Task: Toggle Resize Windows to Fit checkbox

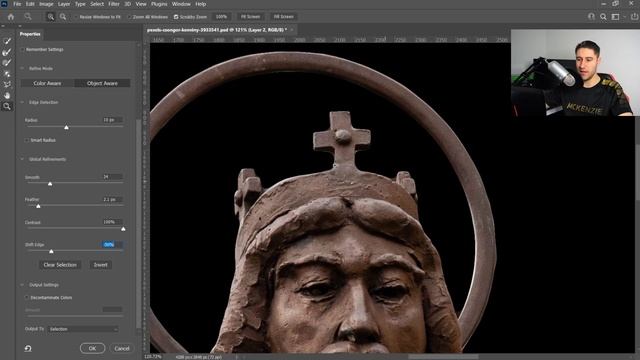Action: tap(76, 17)
